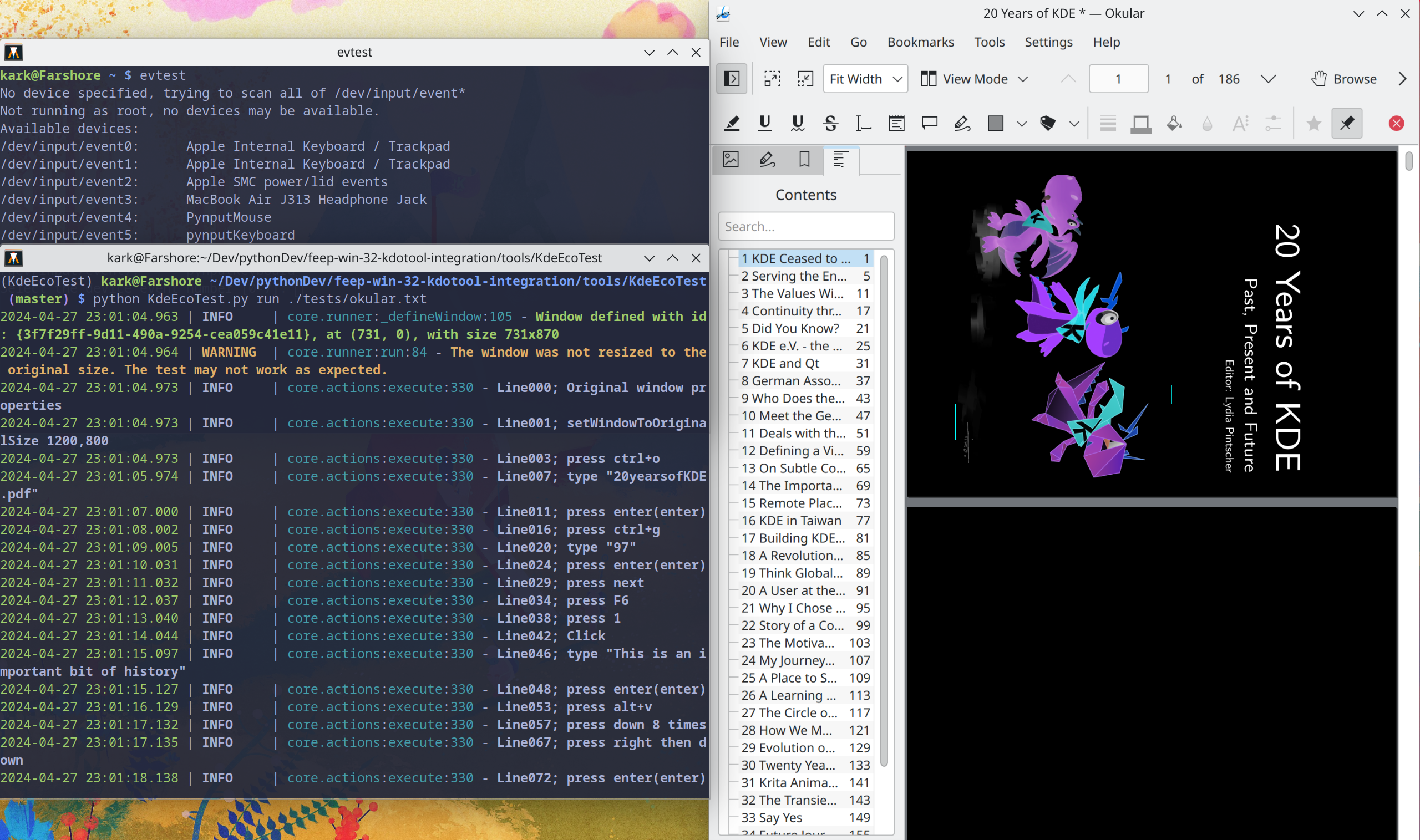The image size is (1420, 840).
Task: Toggle the Okular sidebar panel button
Action: pyautogui.click(x=732, y=79)
